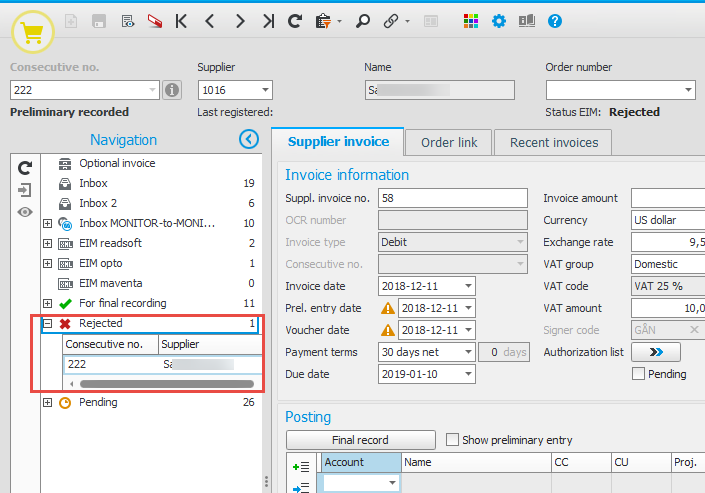Click the shopping cart module icon
This screenshot has height=493, width=705.
click(x=32, y=30)
